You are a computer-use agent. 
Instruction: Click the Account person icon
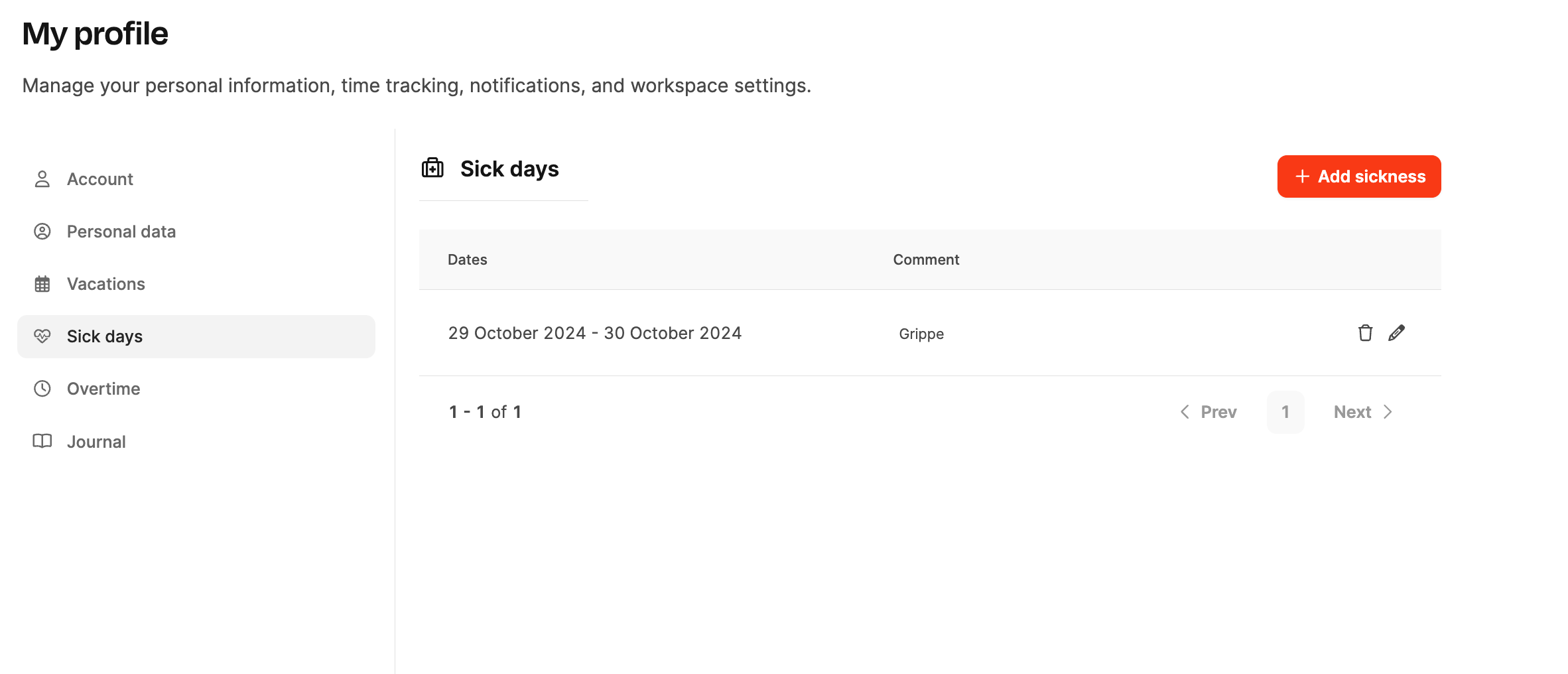point(42,179)
